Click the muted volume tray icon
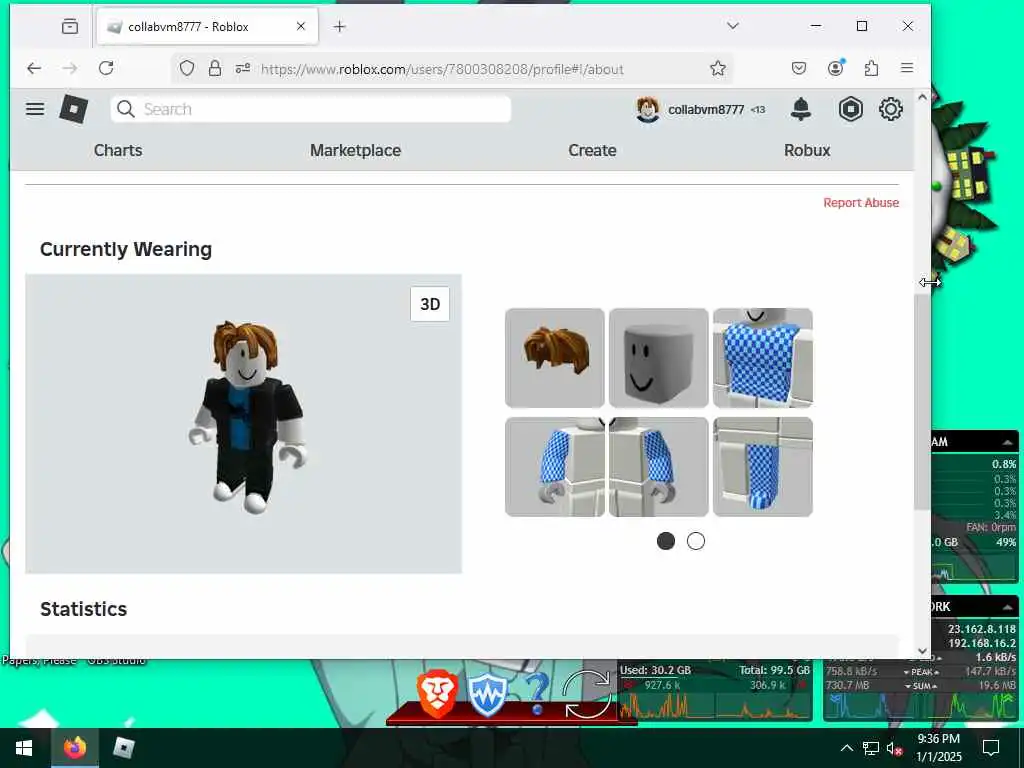The height and width of the screenshot is (768, 1024). pyautogui.click(x=894, y=748)
